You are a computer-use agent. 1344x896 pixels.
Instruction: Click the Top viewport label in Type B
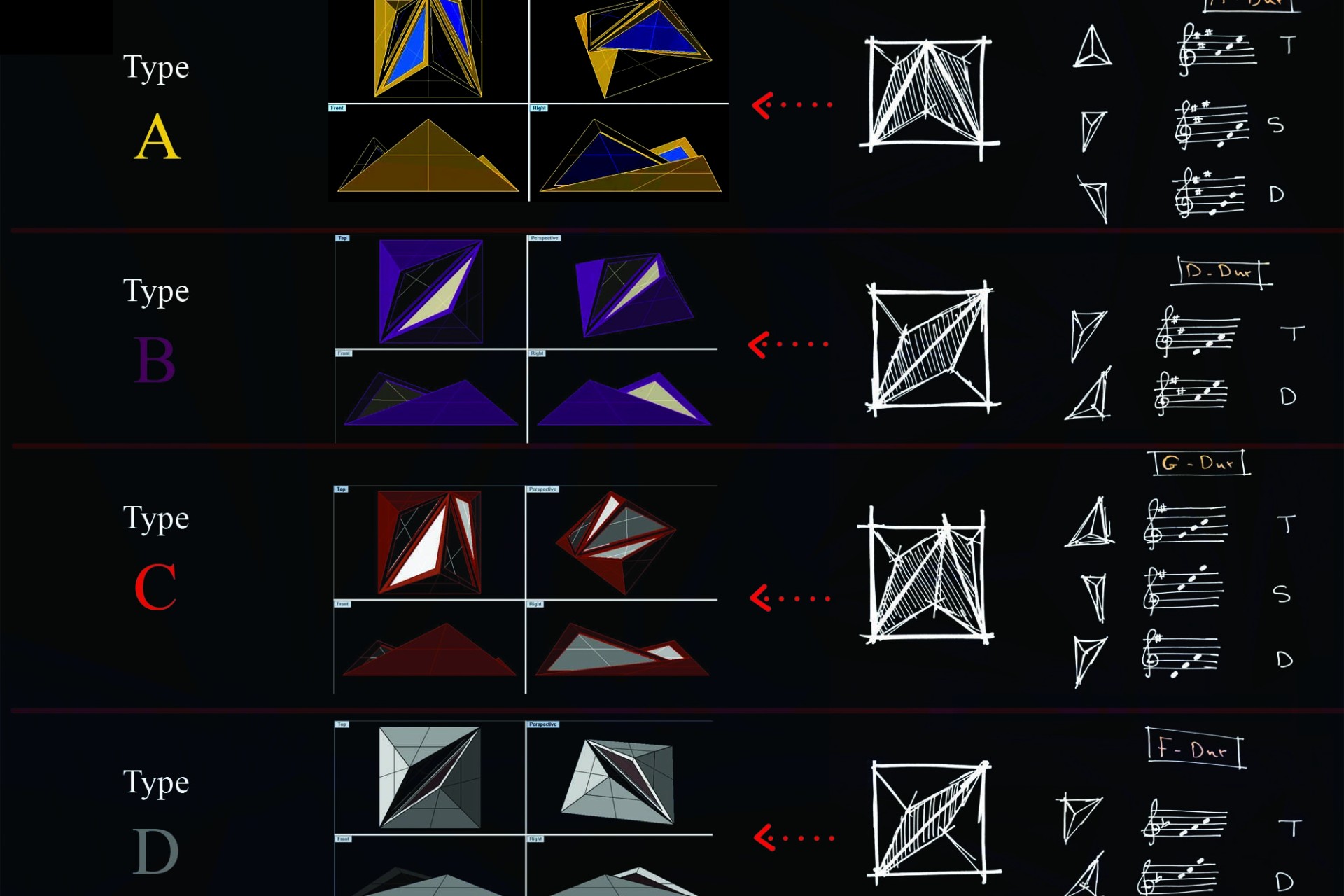pos(342,238)
